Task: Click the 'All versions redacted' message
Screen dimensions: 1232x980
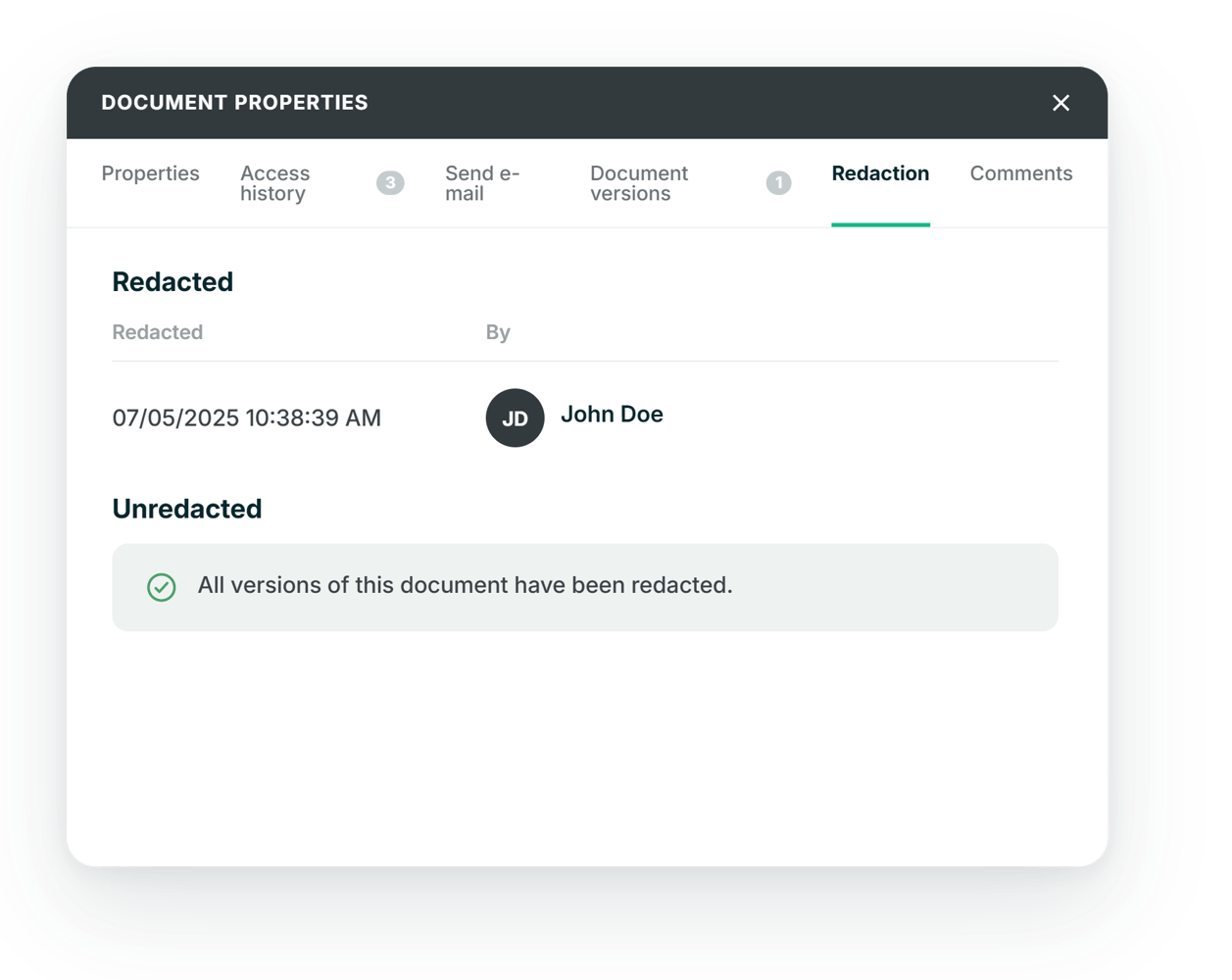Action: tap(465, 585)
